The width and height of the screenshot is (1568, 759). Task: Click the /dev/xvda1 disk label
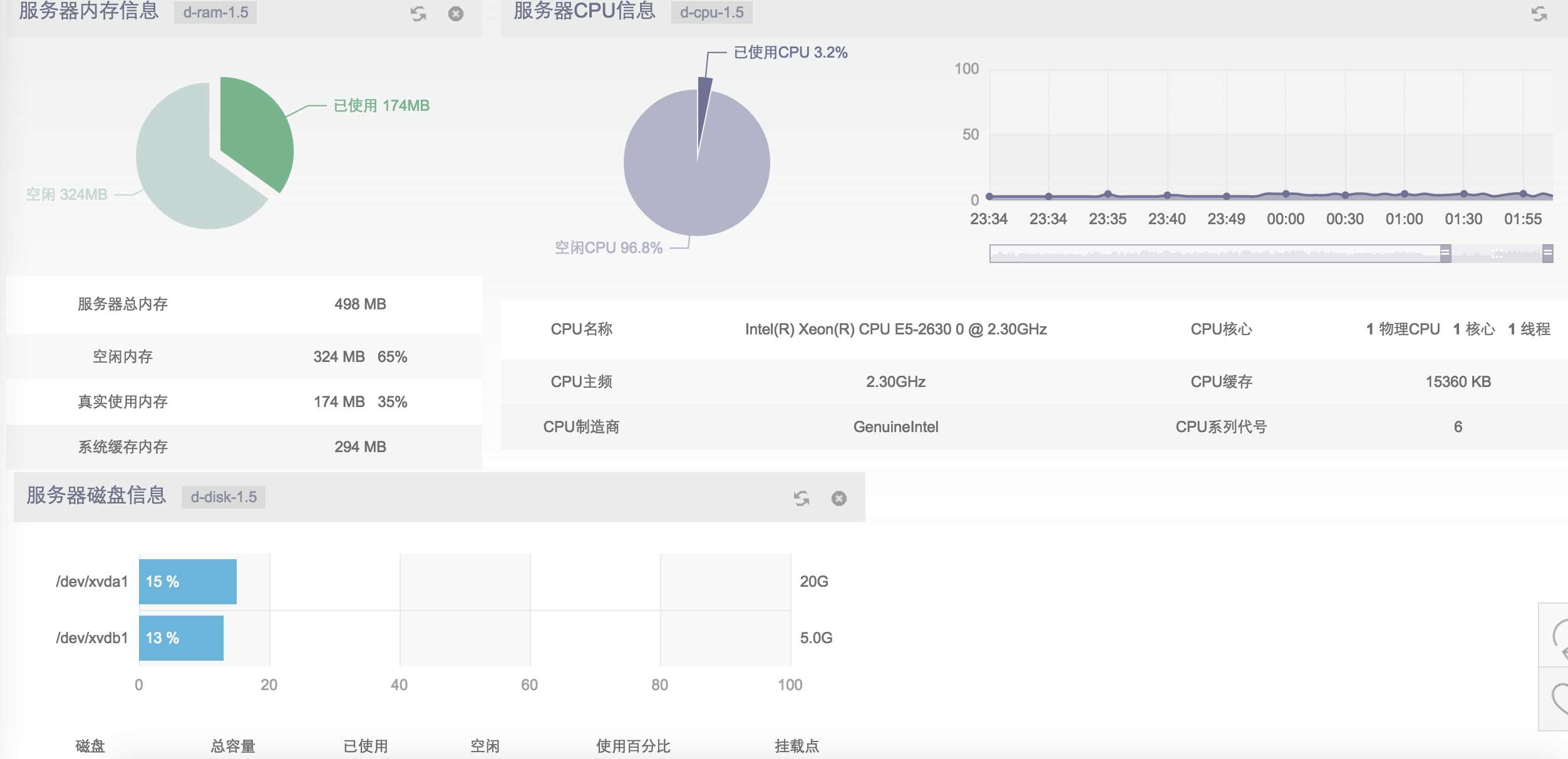(x=91, y=581)
